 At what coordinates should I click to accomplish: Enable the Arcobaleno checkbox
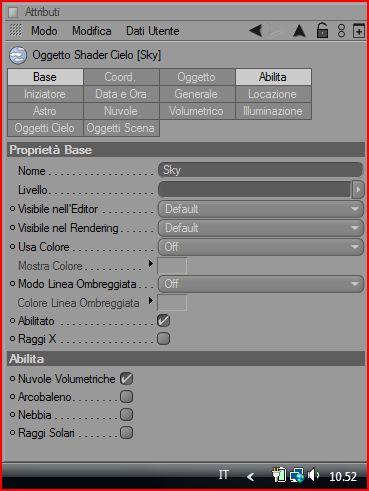pyautogui.click(x=126, y=397)
